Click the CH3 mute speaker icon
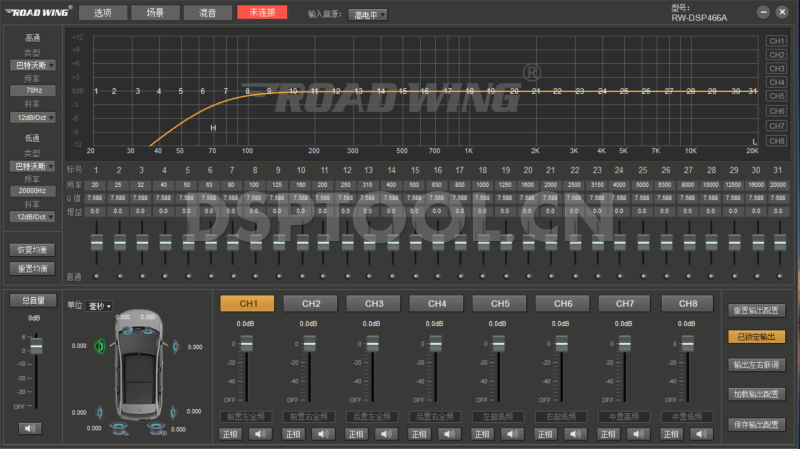The width and height of the screenshot is (800, 449). 387,433
